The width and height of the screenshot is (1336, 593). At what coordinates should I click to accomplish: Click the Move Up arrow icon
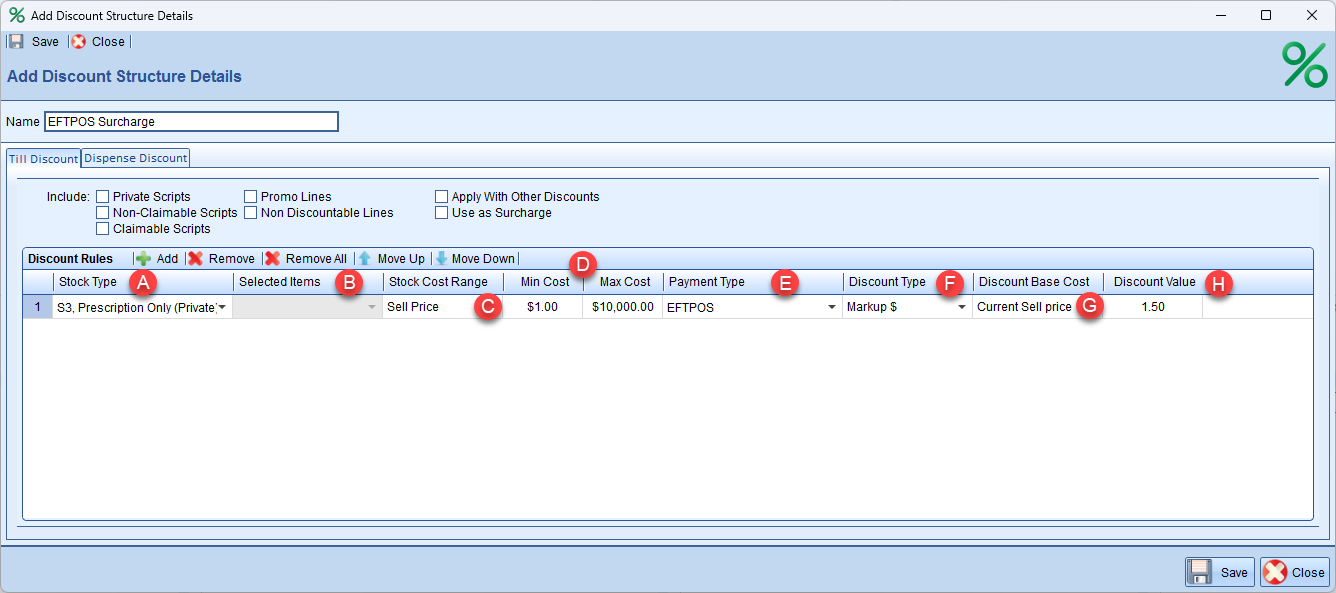point(365,259)
